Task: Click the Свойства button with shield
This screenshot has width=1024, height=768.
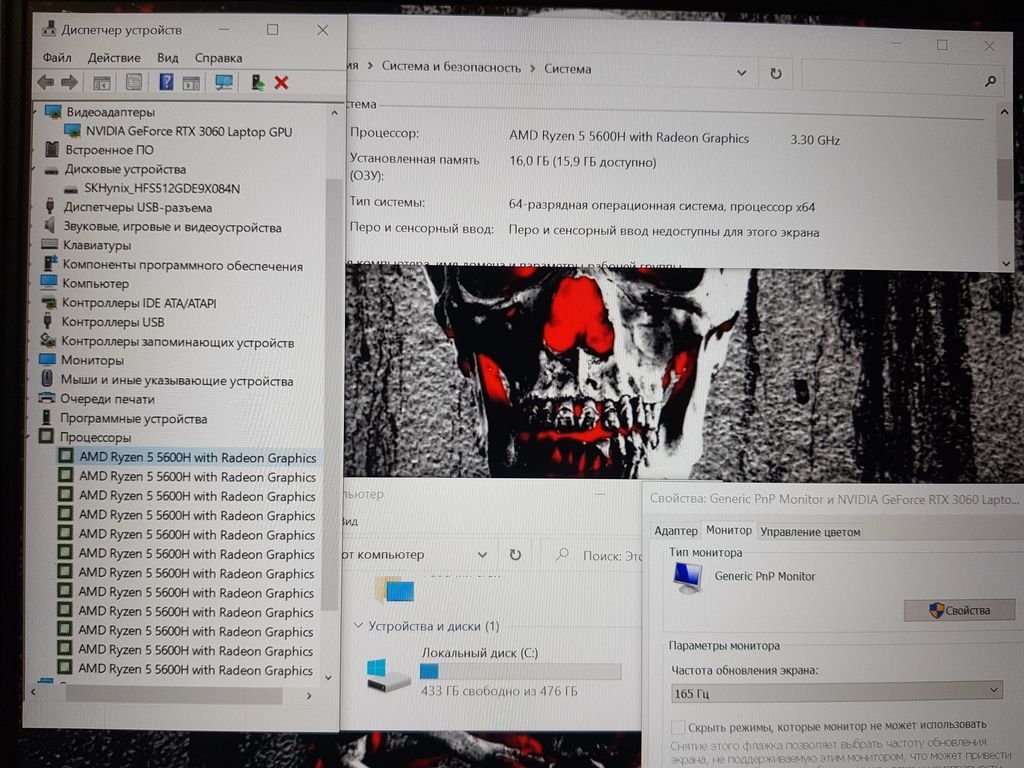Action: pos(959,610)
